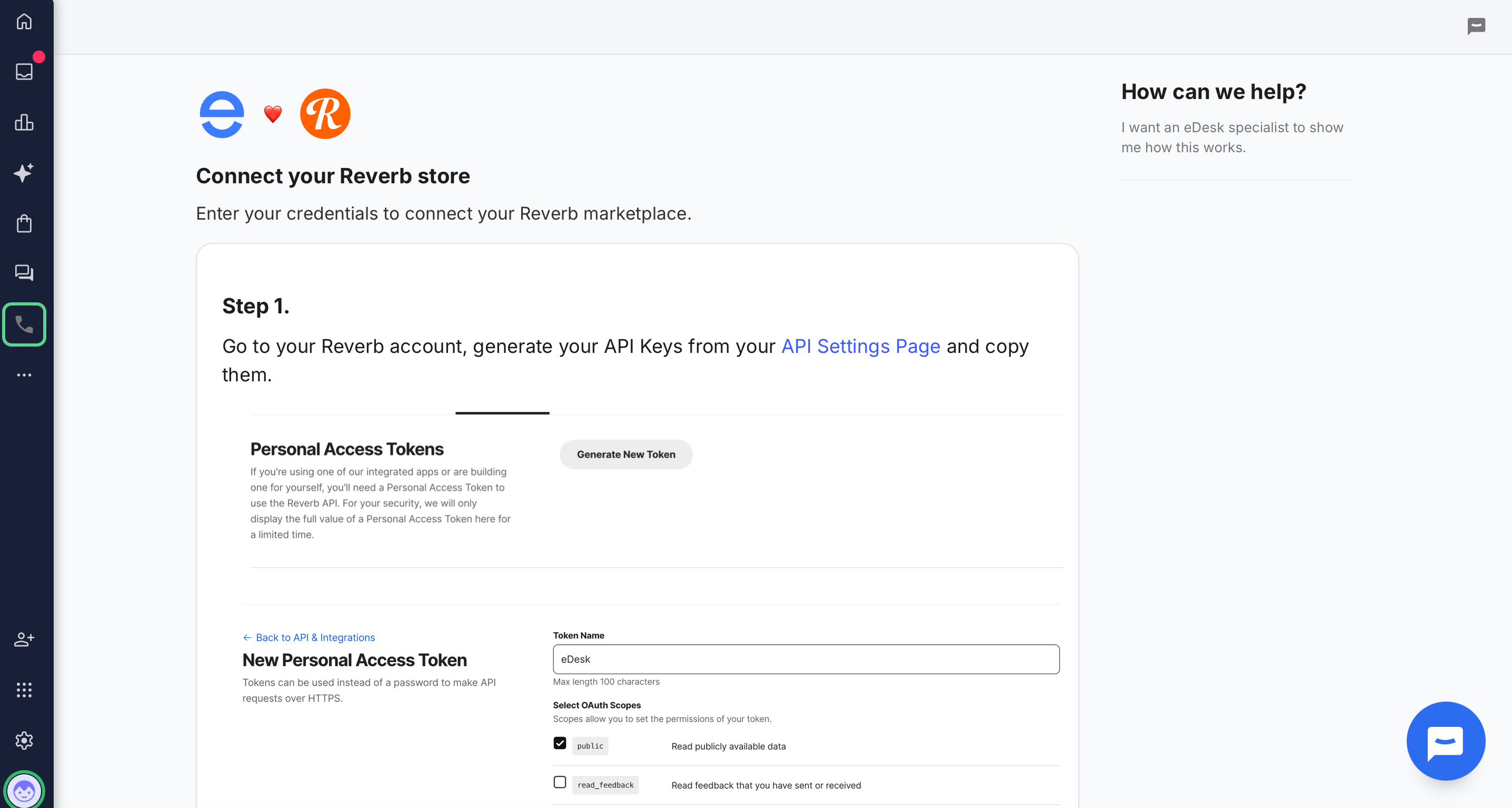1512x808 pixels.
Task: Expand the three-dot more menu
Action: click(24, 375)
